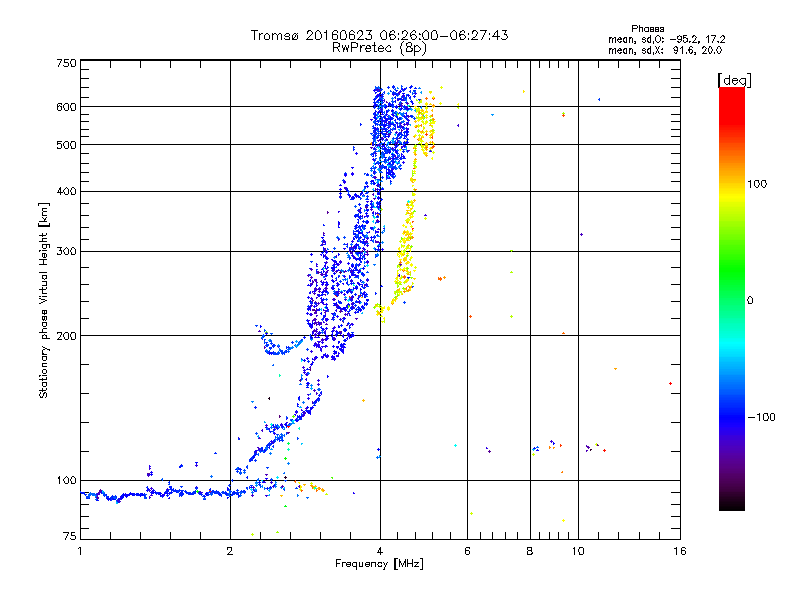Click the "[deg]" colorbar unit label

click(x=734, y=80)
